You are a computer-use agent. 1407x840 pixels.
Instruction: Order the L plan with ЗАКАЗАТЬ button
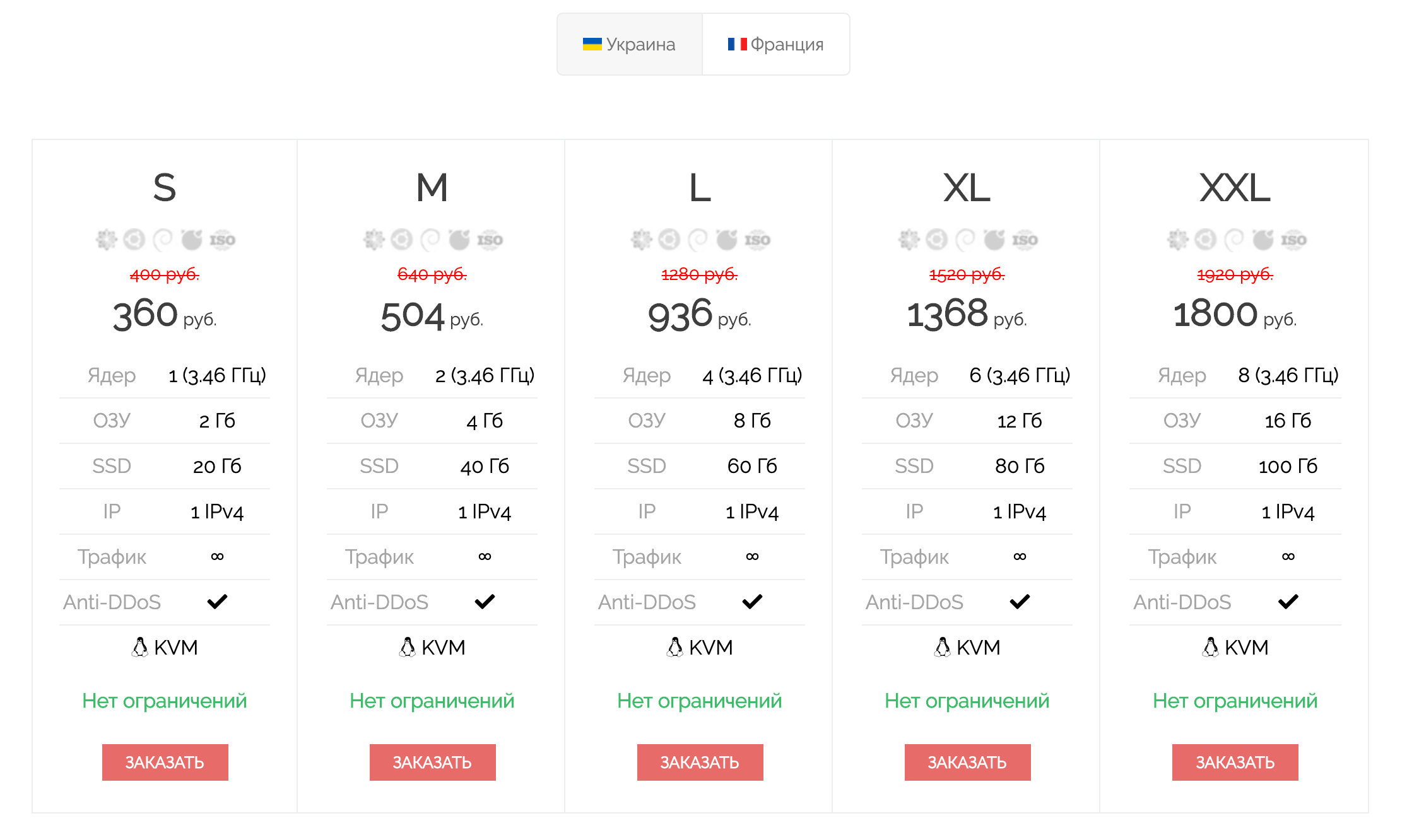tap(700, 762)
